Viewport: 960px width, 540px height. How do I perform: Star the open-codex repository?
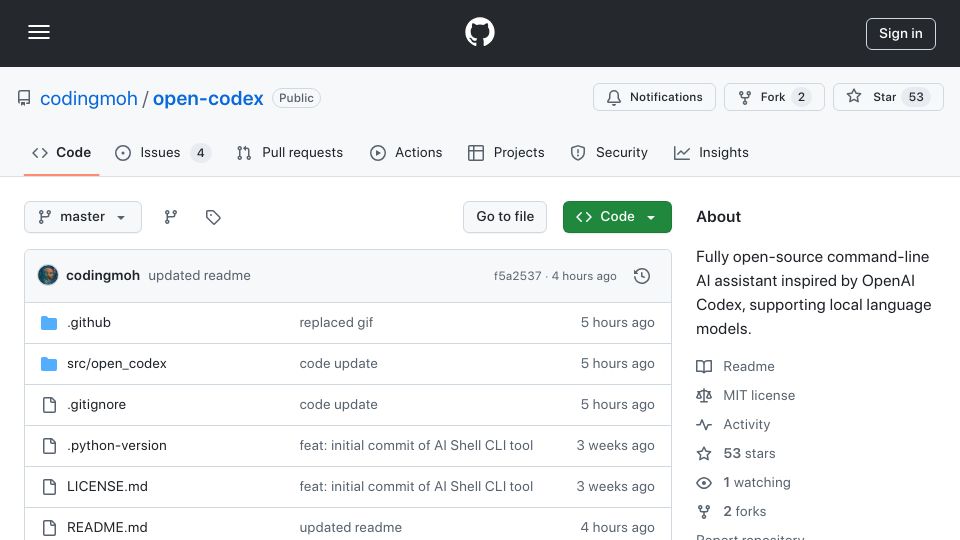click(888, 97)
